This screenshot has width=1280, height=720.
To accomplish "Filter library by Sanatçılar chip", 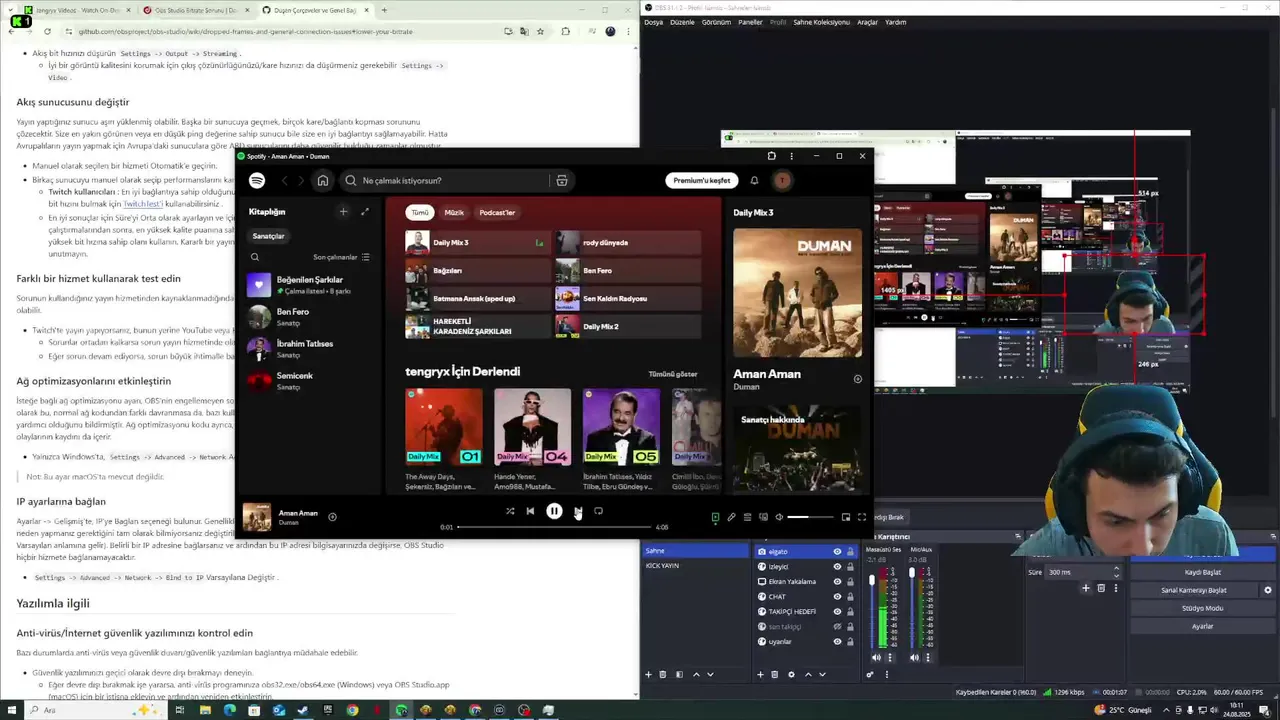I will pos(268,236).
